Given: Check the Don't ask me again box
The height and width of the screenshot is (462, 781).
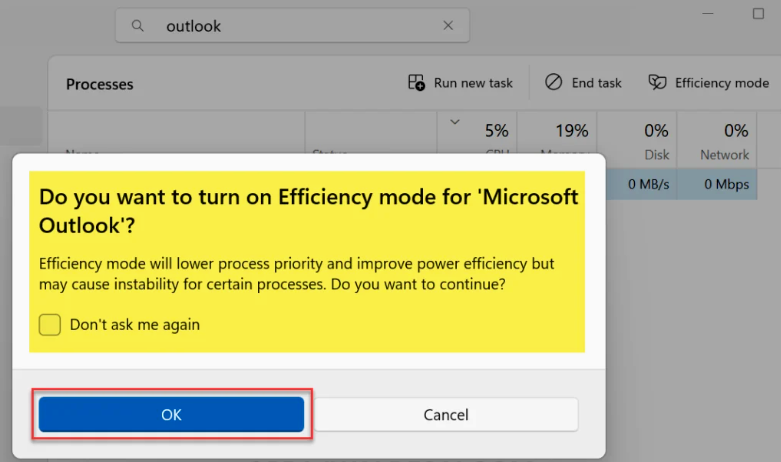Looking at the screenshot, I should pyautogui.click(x=50, y=324).
